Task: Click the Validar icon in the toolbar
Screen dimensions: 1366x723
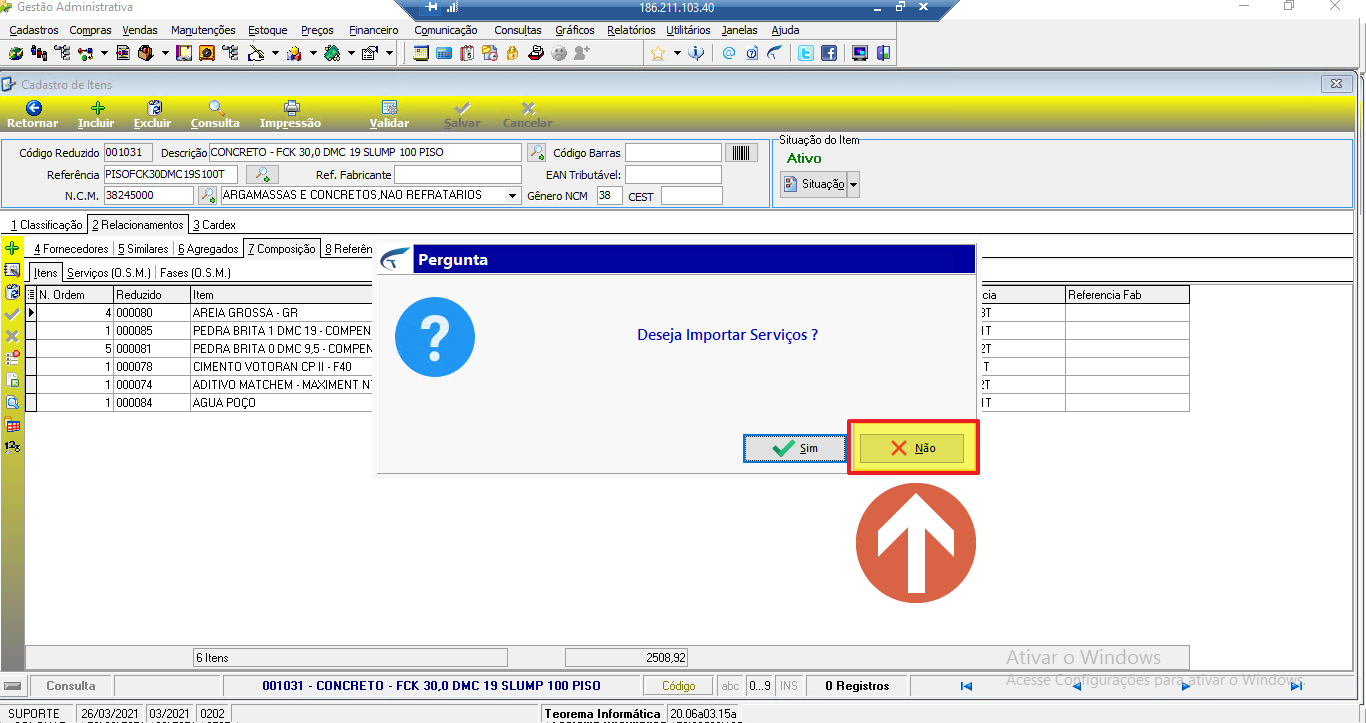Action: tap(389, 108)
